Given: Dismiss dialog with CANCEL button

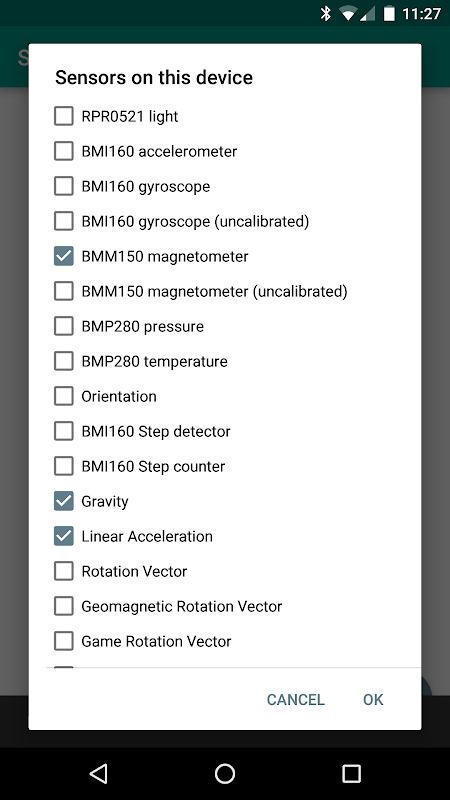Looking at the screenshot, I should tap(295, 699).
